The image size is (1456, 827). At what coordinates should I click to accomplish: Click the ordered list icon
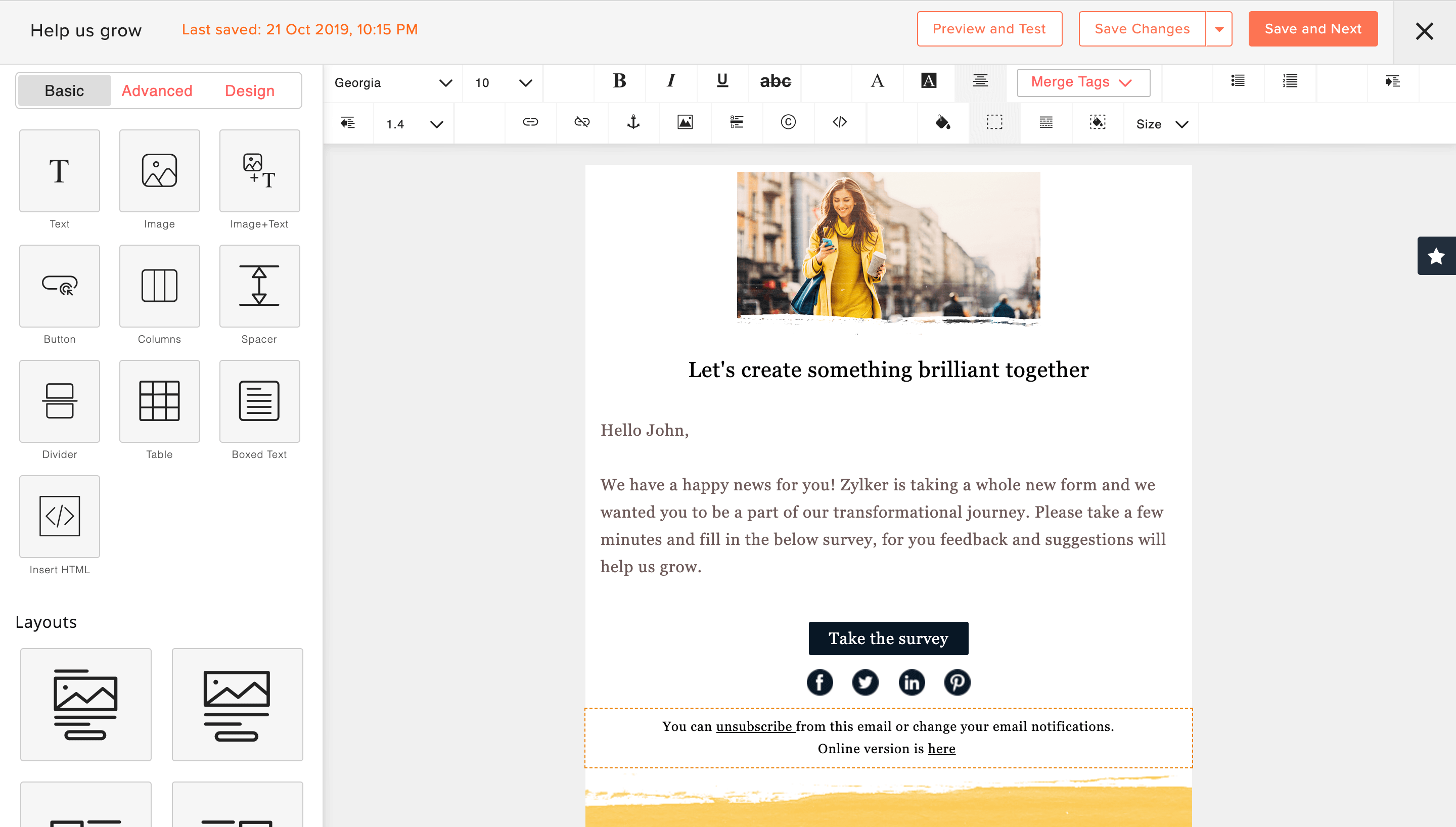(x=1290, y=81)
